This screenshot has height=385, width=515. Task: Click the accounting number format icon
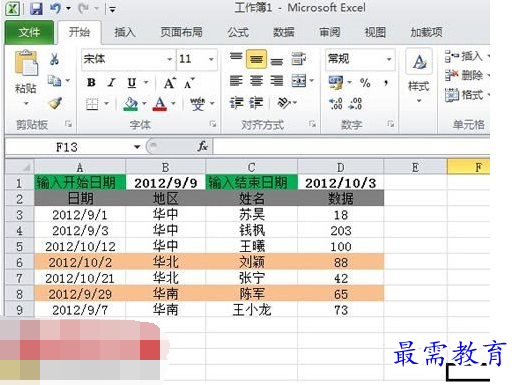click(x=336, y=82)
